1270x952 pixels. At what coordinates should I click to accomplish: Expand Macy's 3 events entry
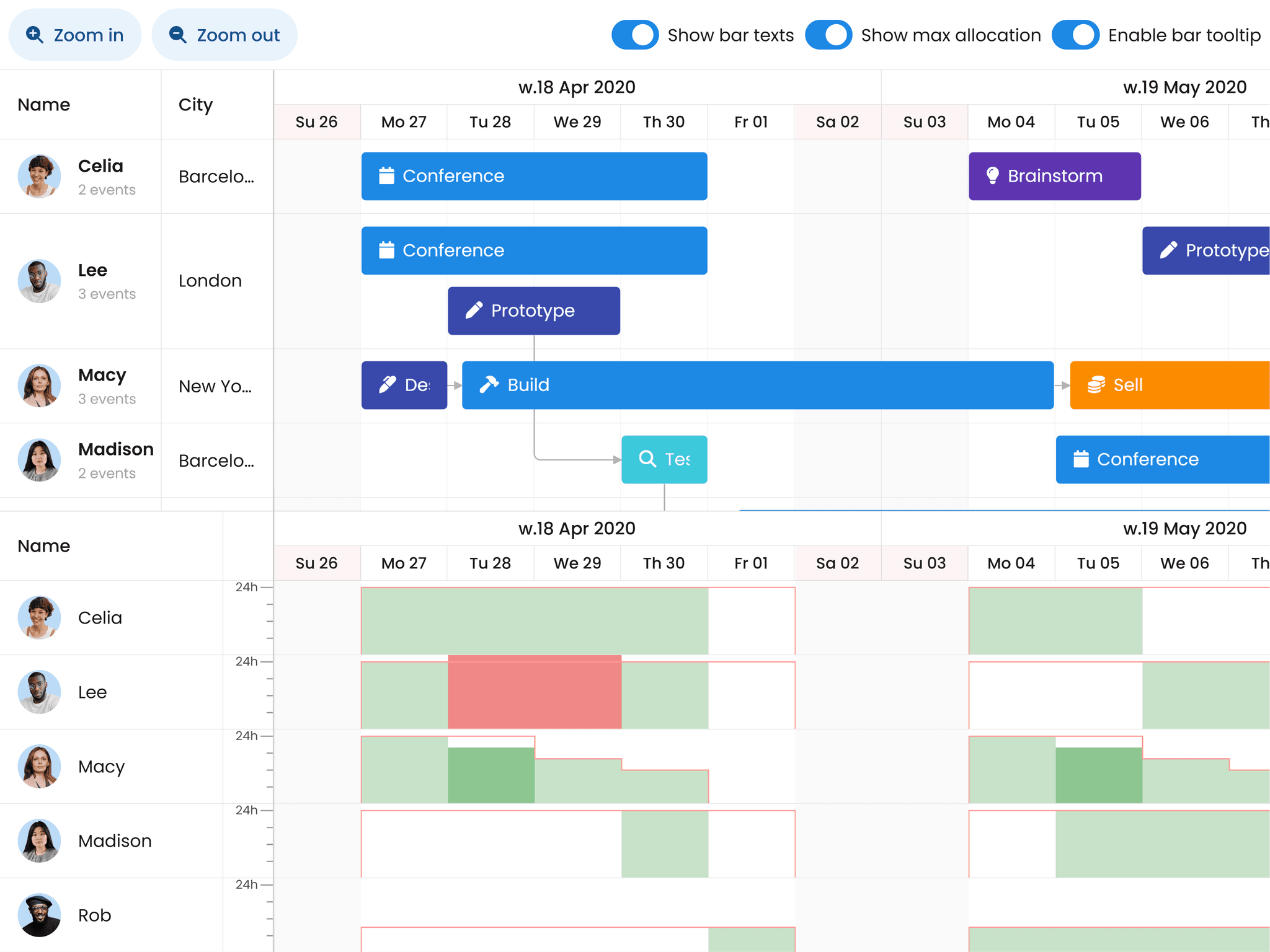pyautogui.click(x=107, y=399)
